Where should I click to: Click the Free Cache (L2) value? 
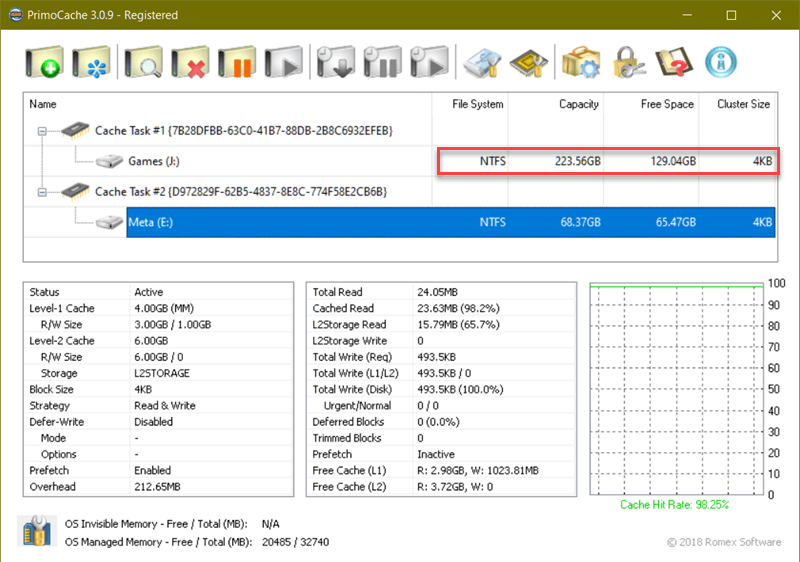coord(455,487)
